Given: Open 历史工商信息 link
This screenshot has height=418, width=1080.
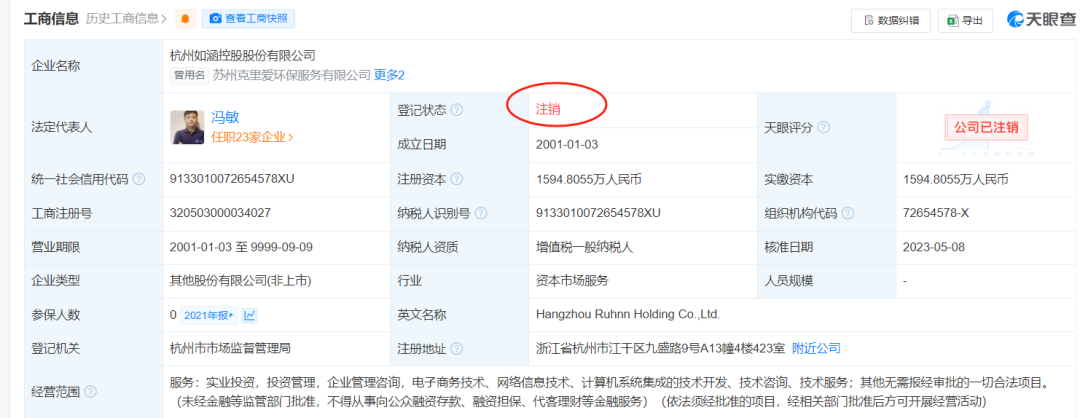Looking at the screenshot, I should coord(127,19).
